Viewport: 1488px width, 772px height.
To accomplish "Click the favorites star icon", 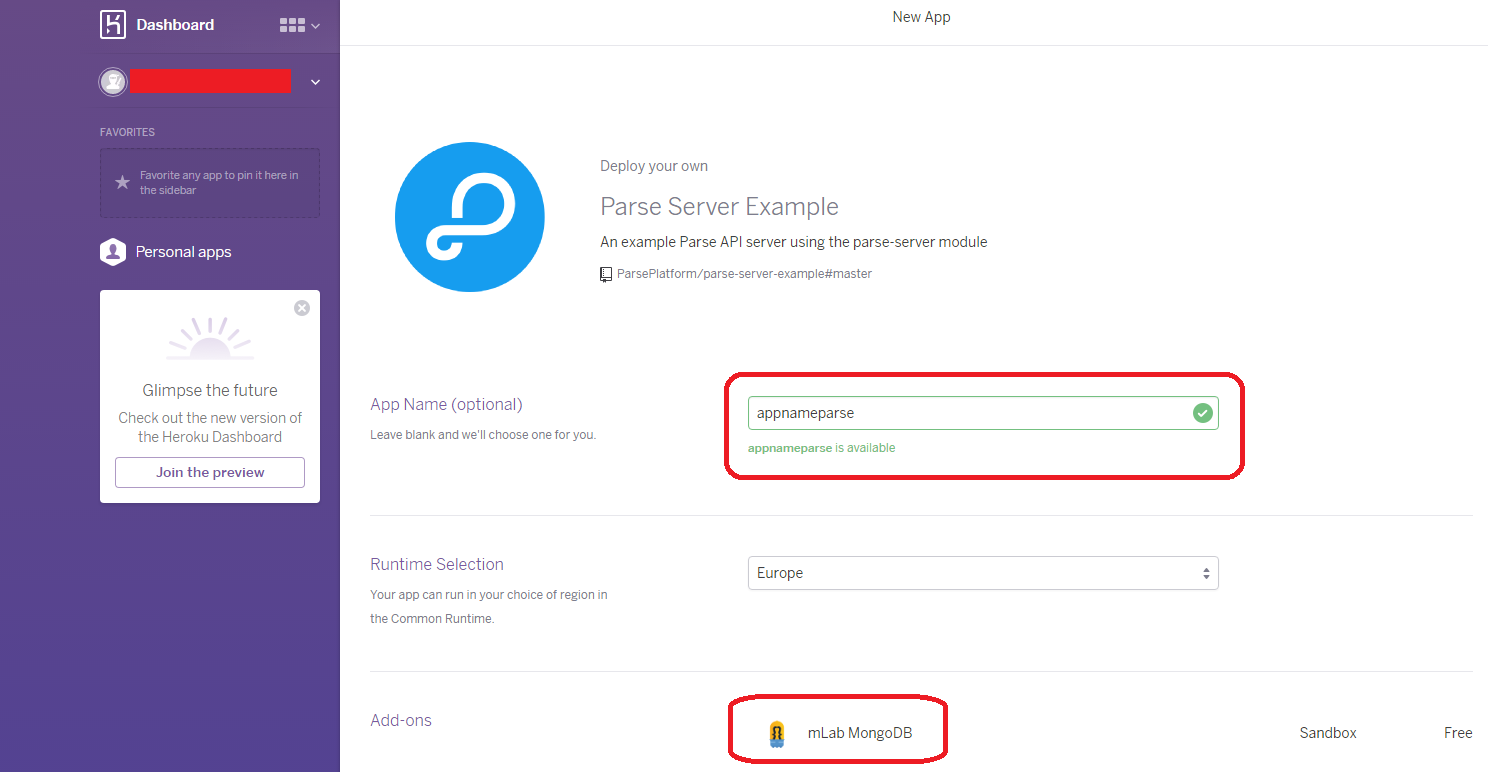I will tap(122, 182).
